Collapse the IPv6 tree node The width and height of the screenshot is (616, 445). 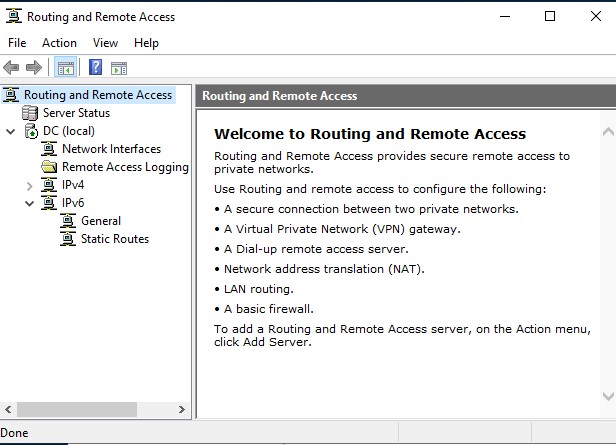(29, 203)
